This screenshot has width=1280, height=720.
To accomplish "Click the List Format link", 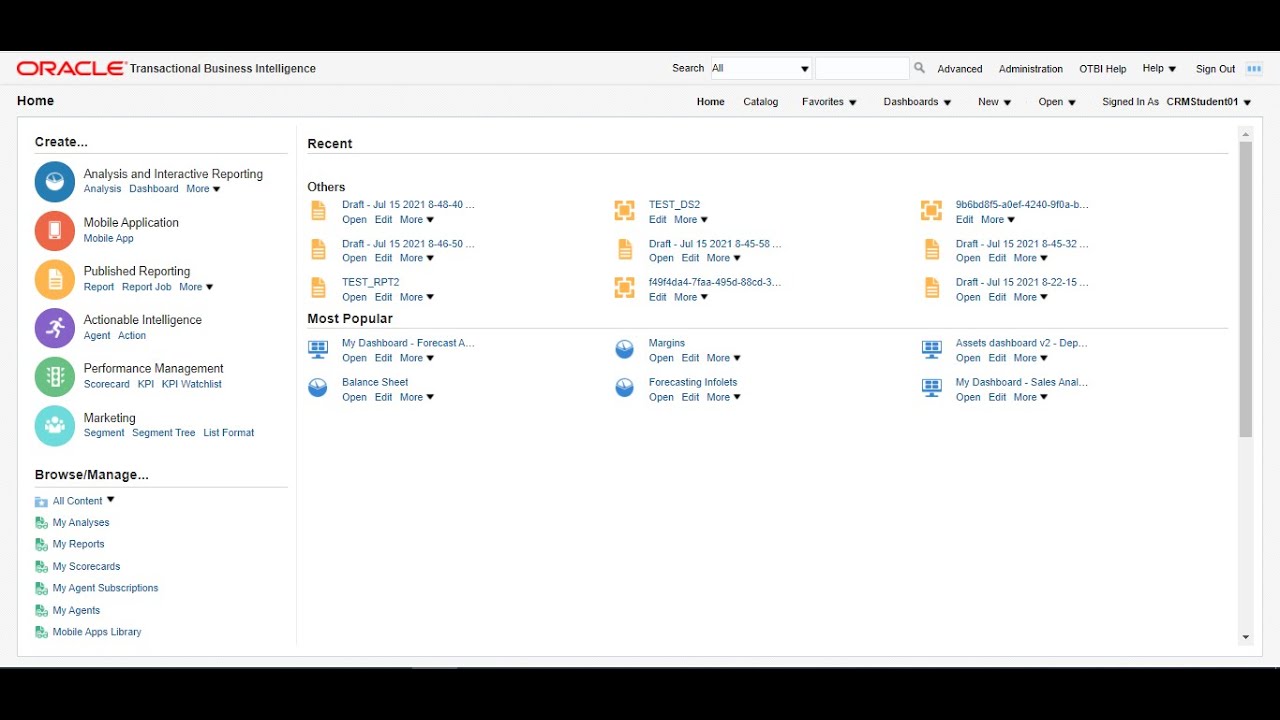I will pyautogui.click(x=229, y=433).
